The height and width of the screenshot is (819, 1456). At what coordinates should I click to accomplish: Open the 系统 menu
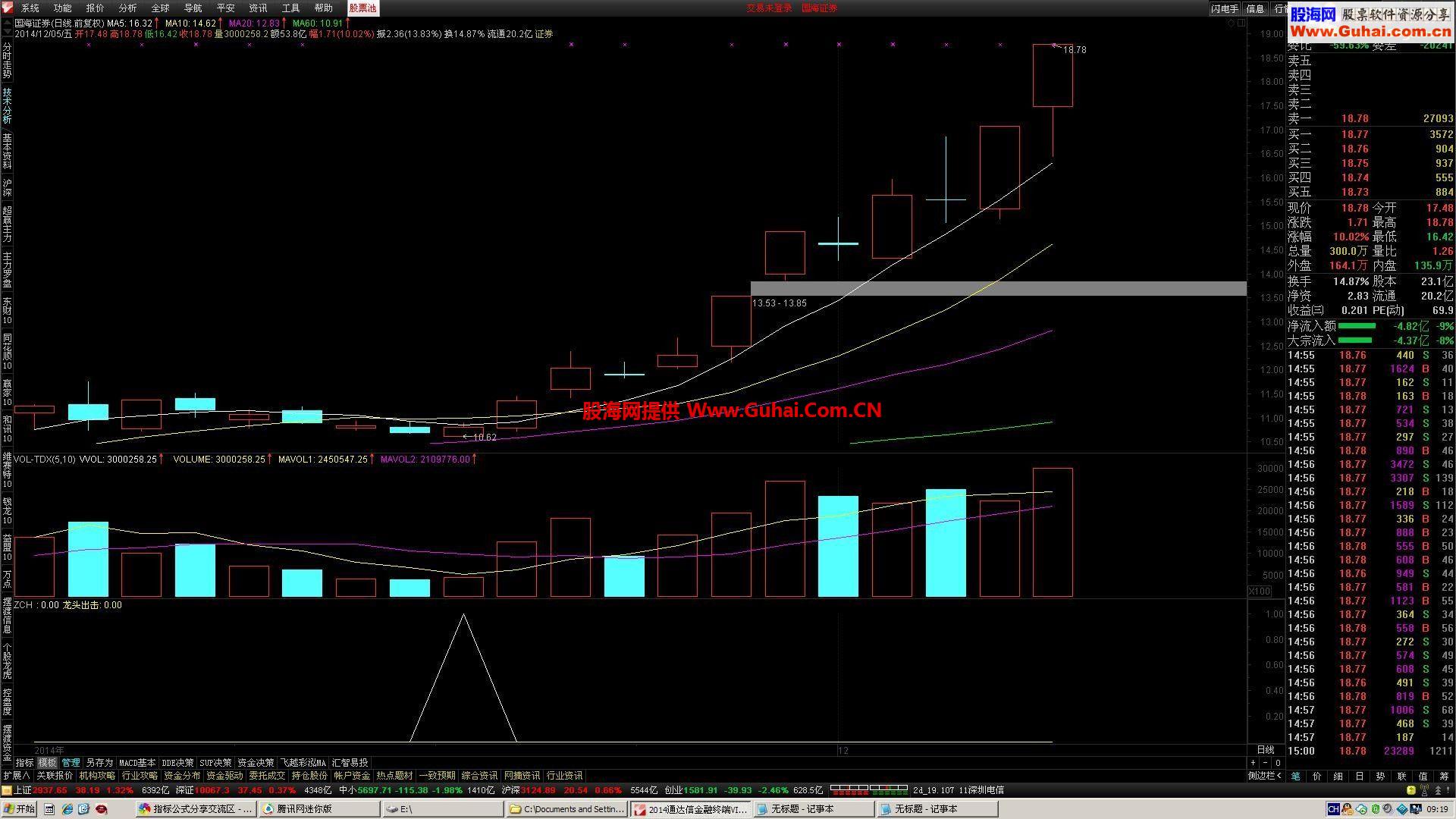[30, 8]
